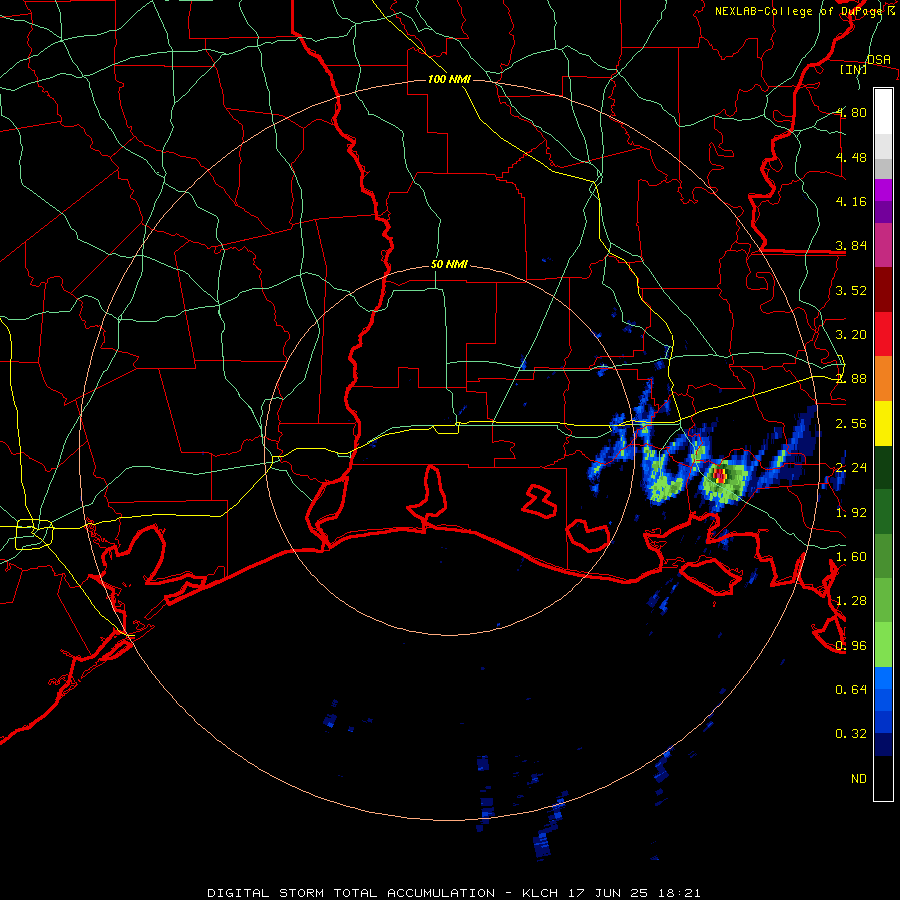The height and width of the screenshot is (900, 900).
Task: Pick the dark red legend swatch
Action: (883, 290)
